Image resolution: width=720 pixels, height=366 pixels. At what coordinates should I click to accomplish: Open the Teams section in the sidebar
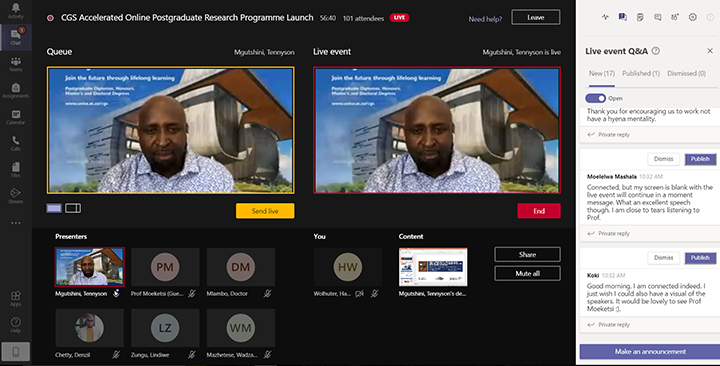pyautogui.click(x=16, y=64)
